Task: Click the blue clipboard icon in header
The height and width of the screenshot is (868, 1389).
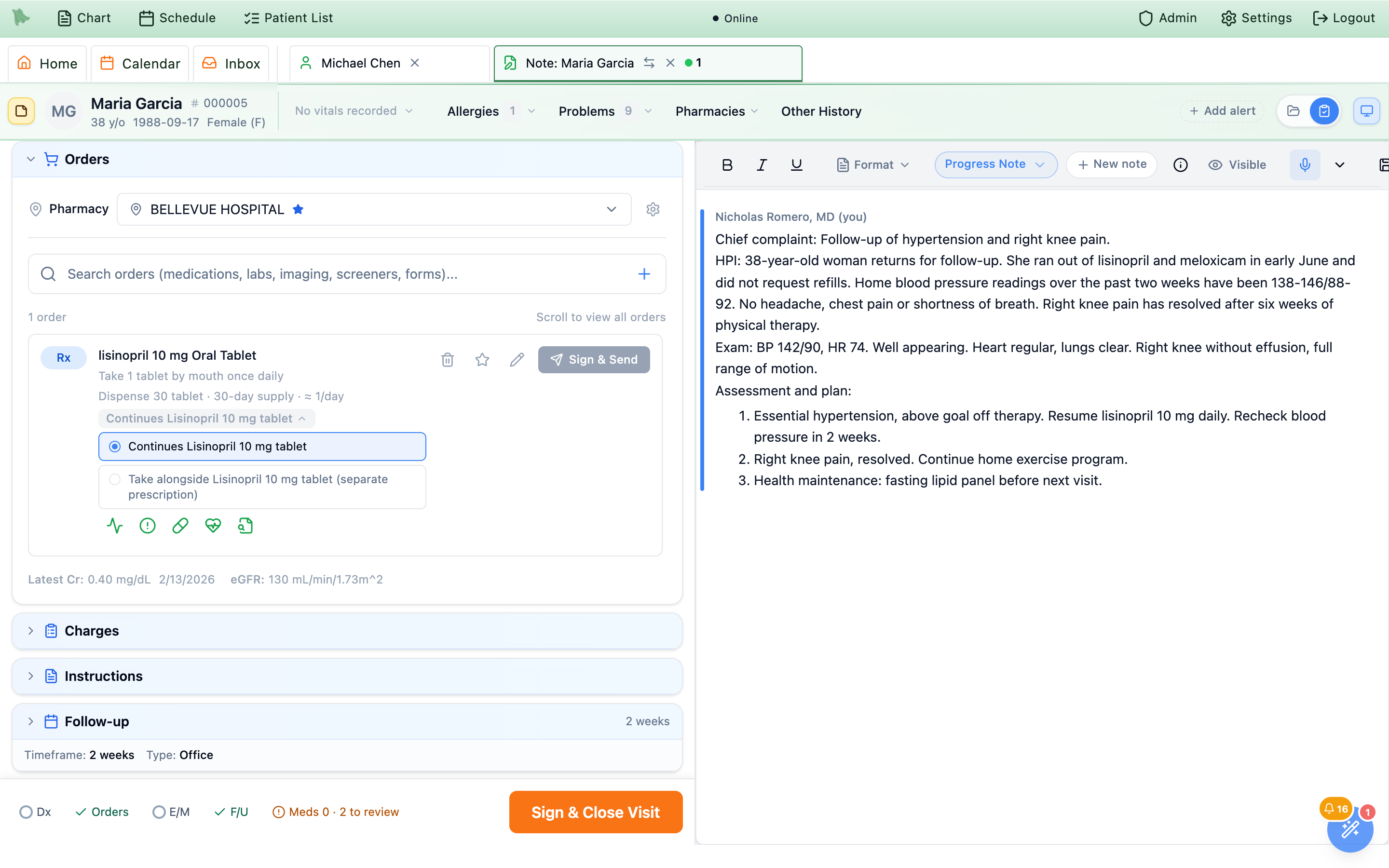Action: pos(1324,111)
